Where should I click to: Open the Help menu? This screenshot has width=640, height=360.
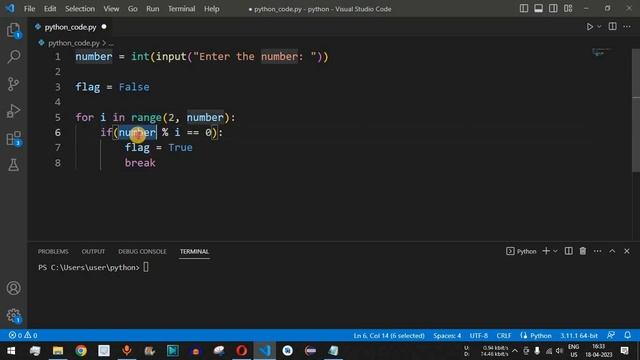(211, 9)
